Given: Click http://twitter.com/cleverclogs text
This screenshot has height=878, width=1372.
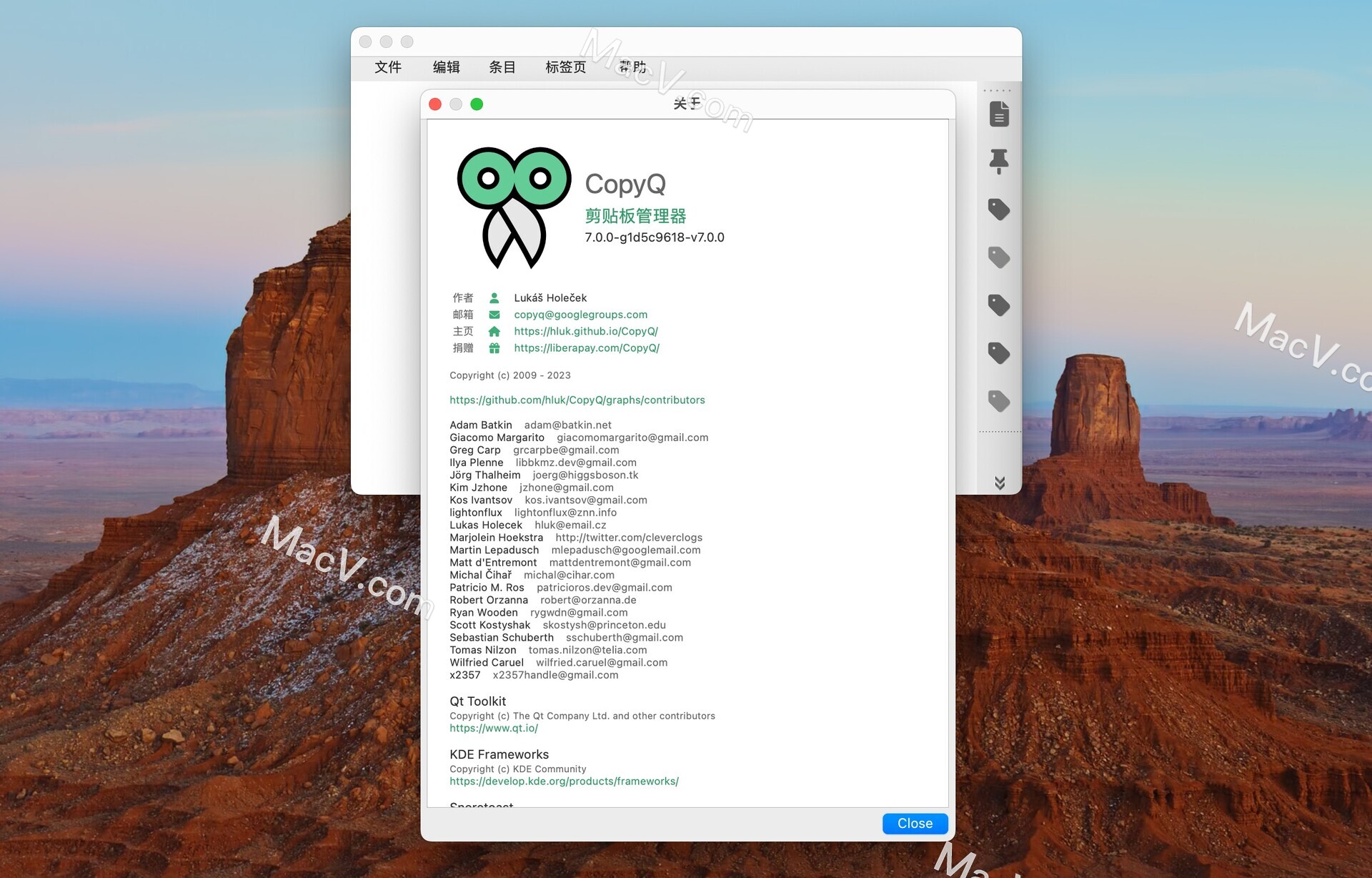Looking at the screenshot, I should (x=629, y=538).
